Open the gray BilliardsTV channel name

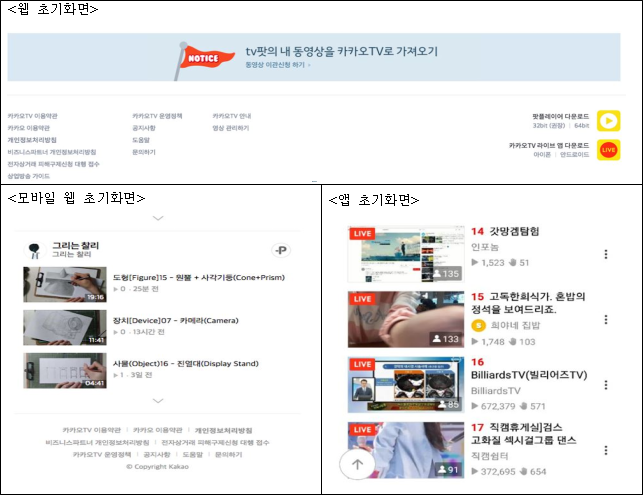point(495,391)
